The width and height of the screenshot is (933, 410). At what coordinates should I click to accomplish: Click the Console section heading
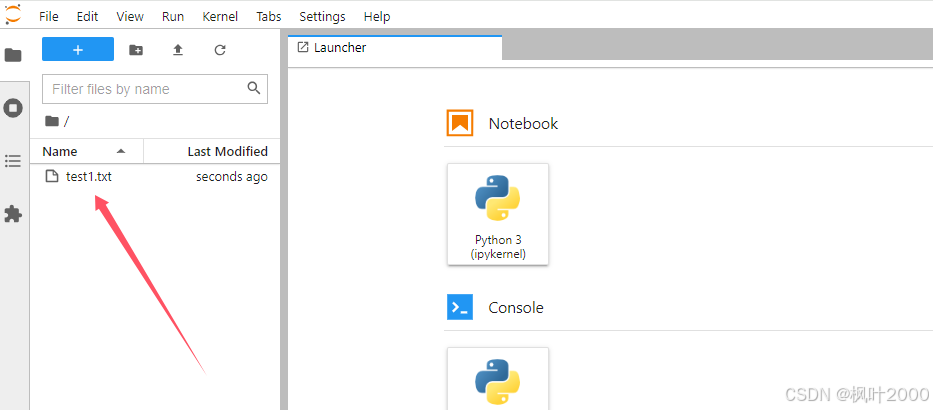[x=516, y=307]
